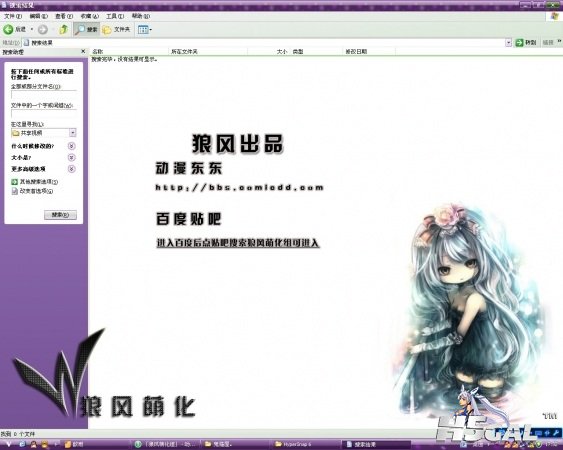Open the File (文件) menu
The width and height of the screenshot is (563, 450).
13,16
